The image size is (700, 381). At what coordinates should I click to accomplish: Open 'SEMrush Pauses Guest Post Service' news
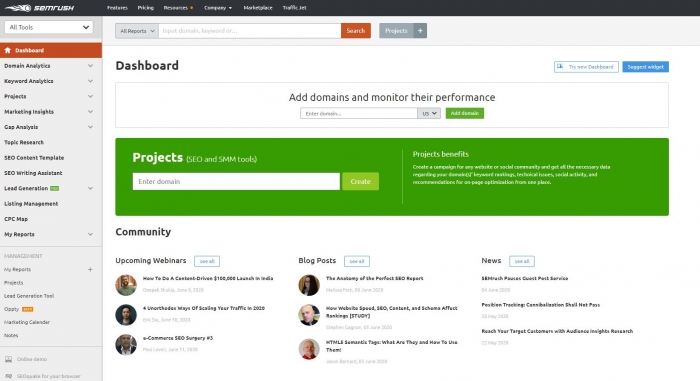point(525,278)
